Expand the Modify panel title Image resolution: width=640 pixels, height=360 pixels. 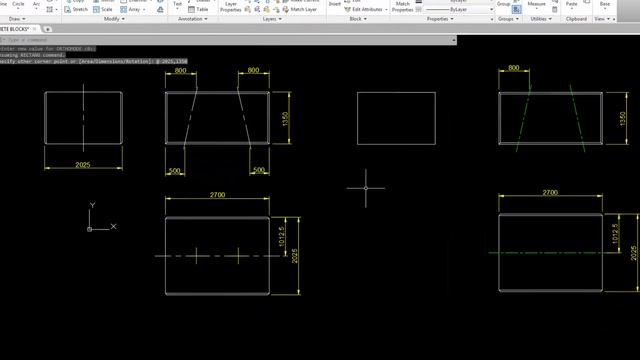[x=114, y=19]
